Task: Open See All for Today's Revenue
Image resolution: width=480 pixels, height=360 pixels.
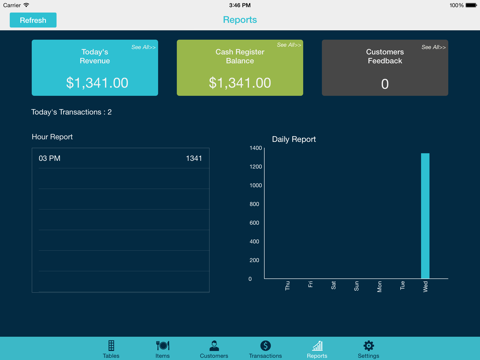Action: point(143,47)
